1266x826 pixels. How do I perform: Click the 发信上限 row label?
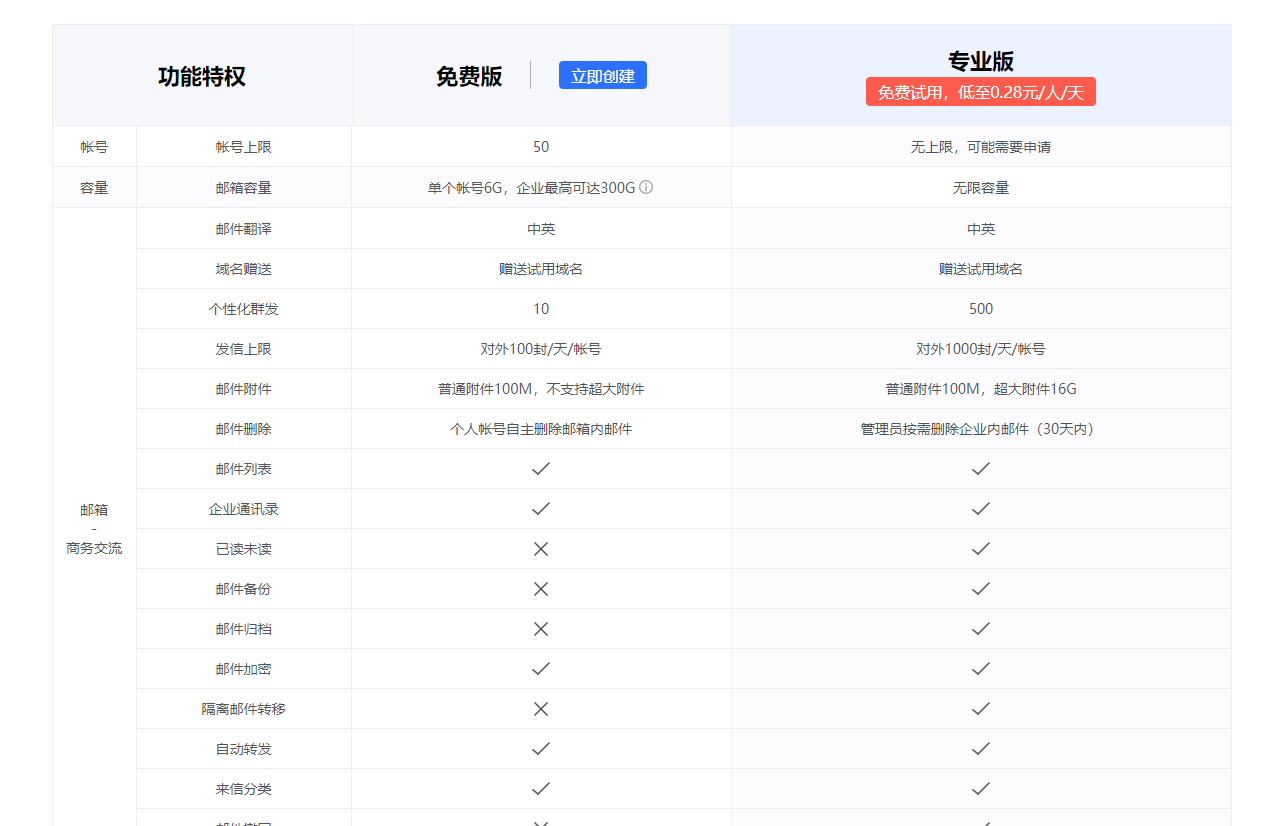point(244,349)
